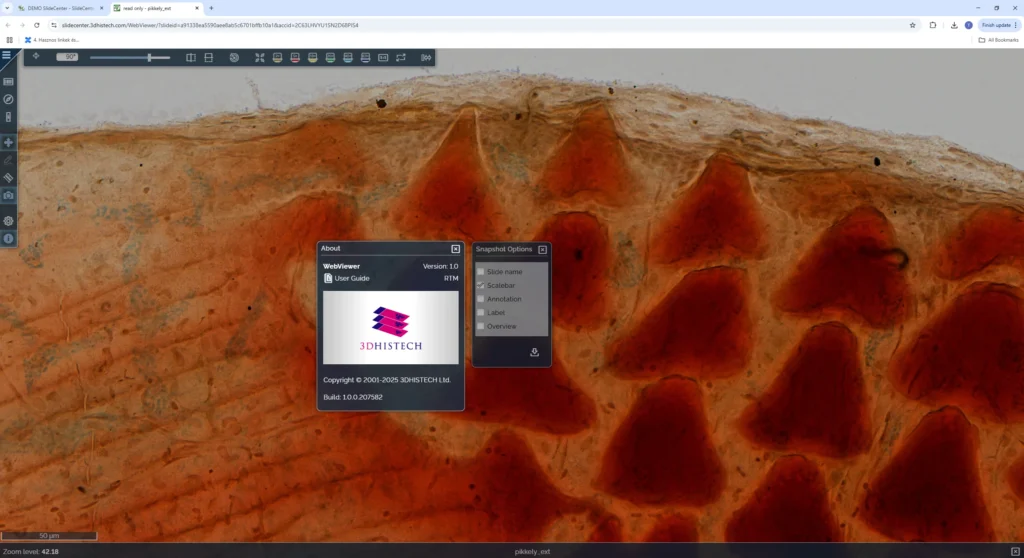Viewport: 1024px width, 558px height.
Task: Click the browser address bar
Action: click(480, 25)
